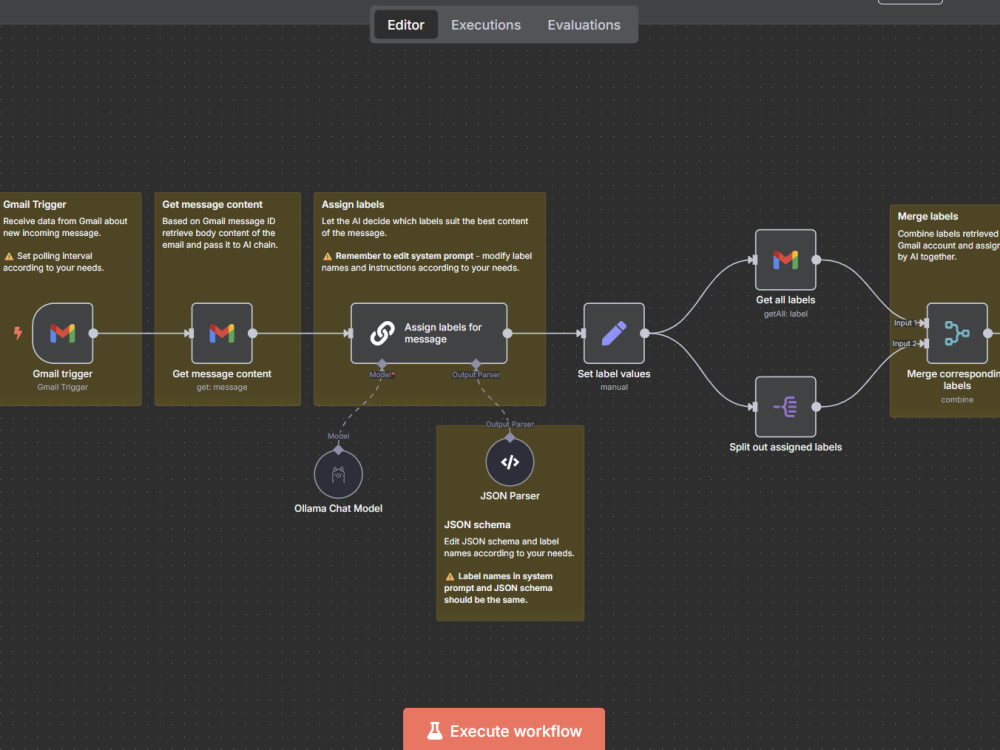Click the 'manual' subtitle under Set label values
The width and height of the screenshot is (1000, 750).
click(614, 387)
